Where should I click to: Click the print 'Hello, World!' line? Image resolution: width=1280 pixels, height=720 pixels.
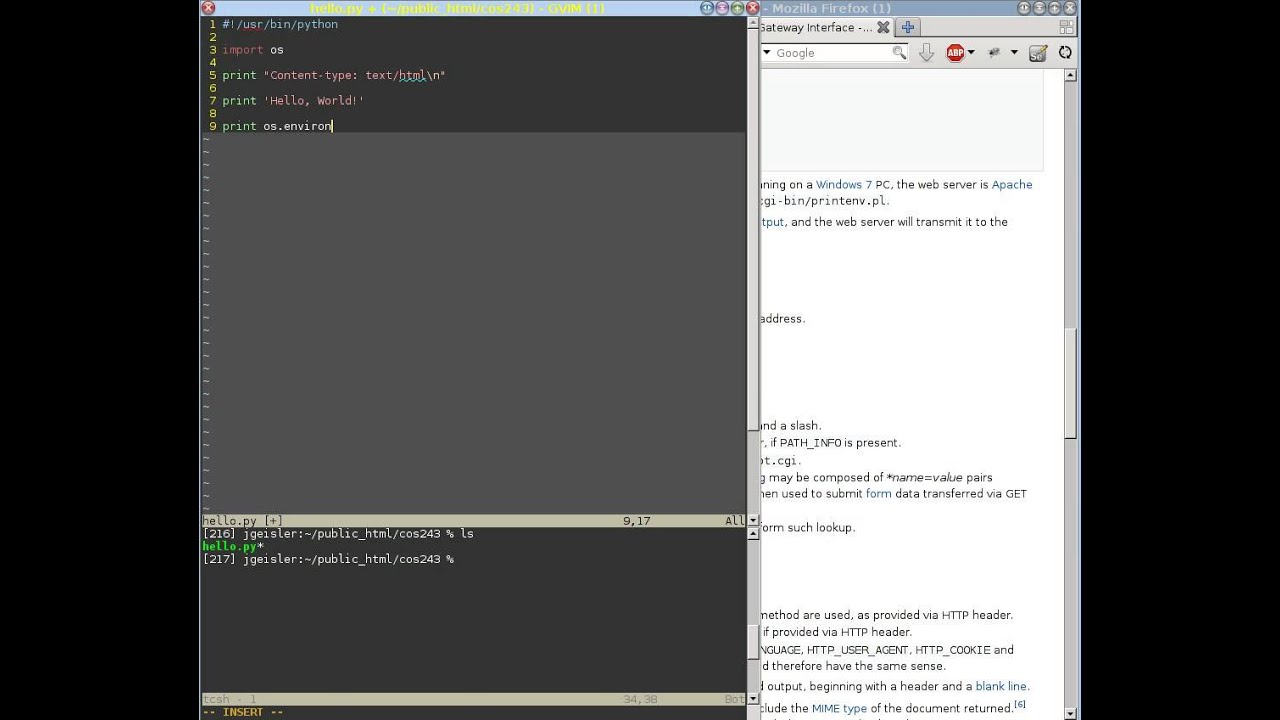293,101
